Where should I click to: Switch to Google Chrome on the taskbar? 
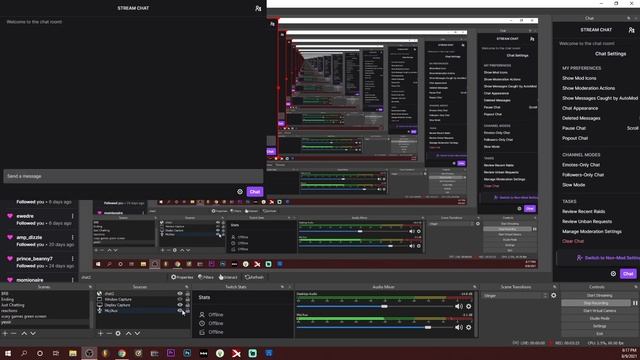(x=122, y=353)
